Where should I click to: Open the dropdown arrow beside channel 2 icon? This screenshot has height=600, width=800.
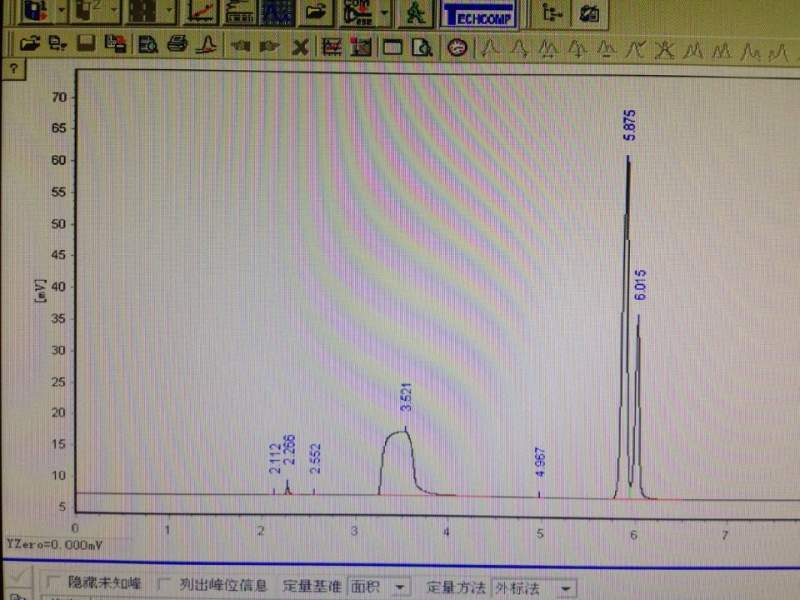point(114,11)
